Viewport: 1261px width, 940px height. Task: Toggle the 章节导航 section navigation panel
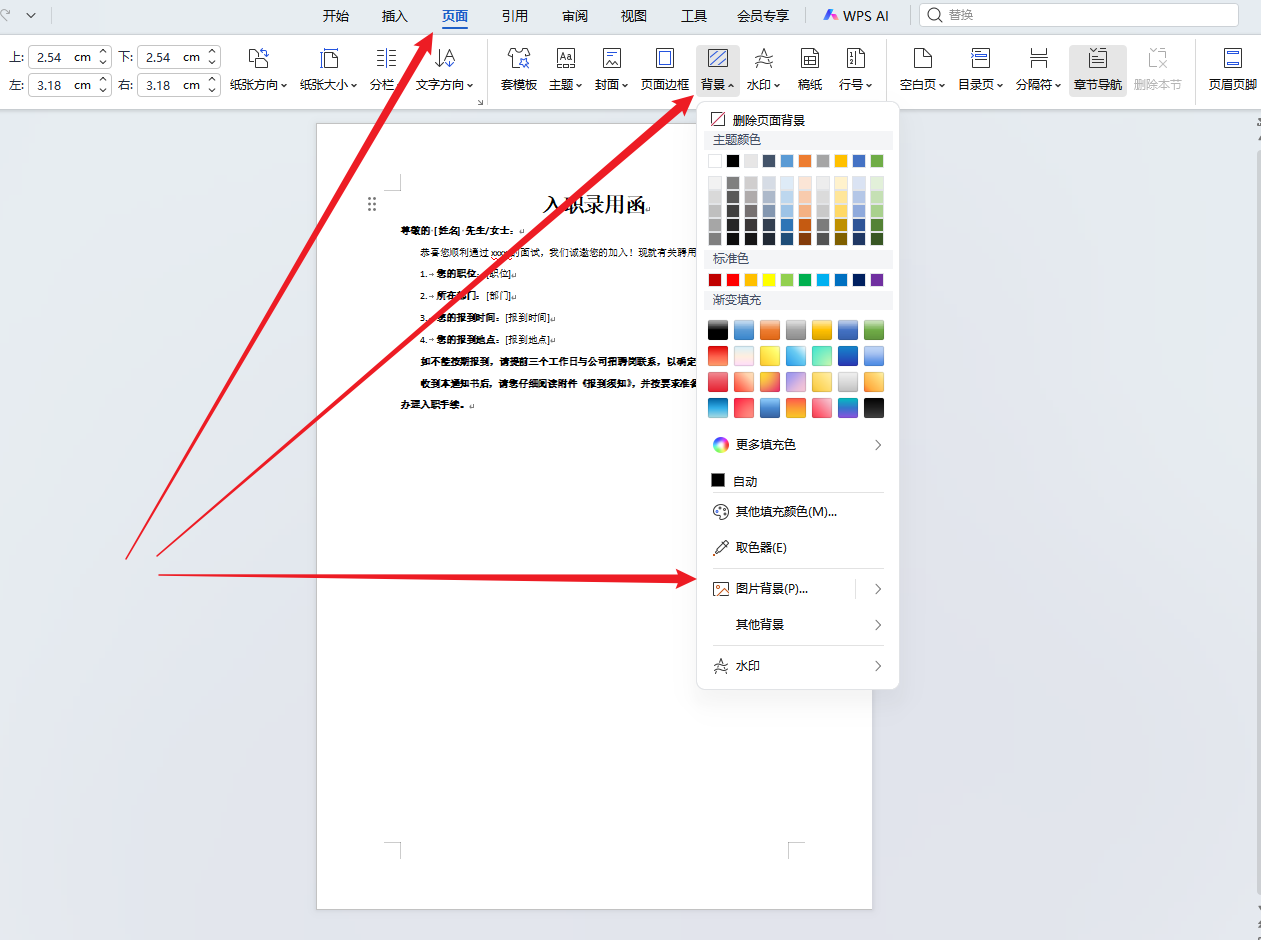pyautogui.click(x=1097, y=69)
